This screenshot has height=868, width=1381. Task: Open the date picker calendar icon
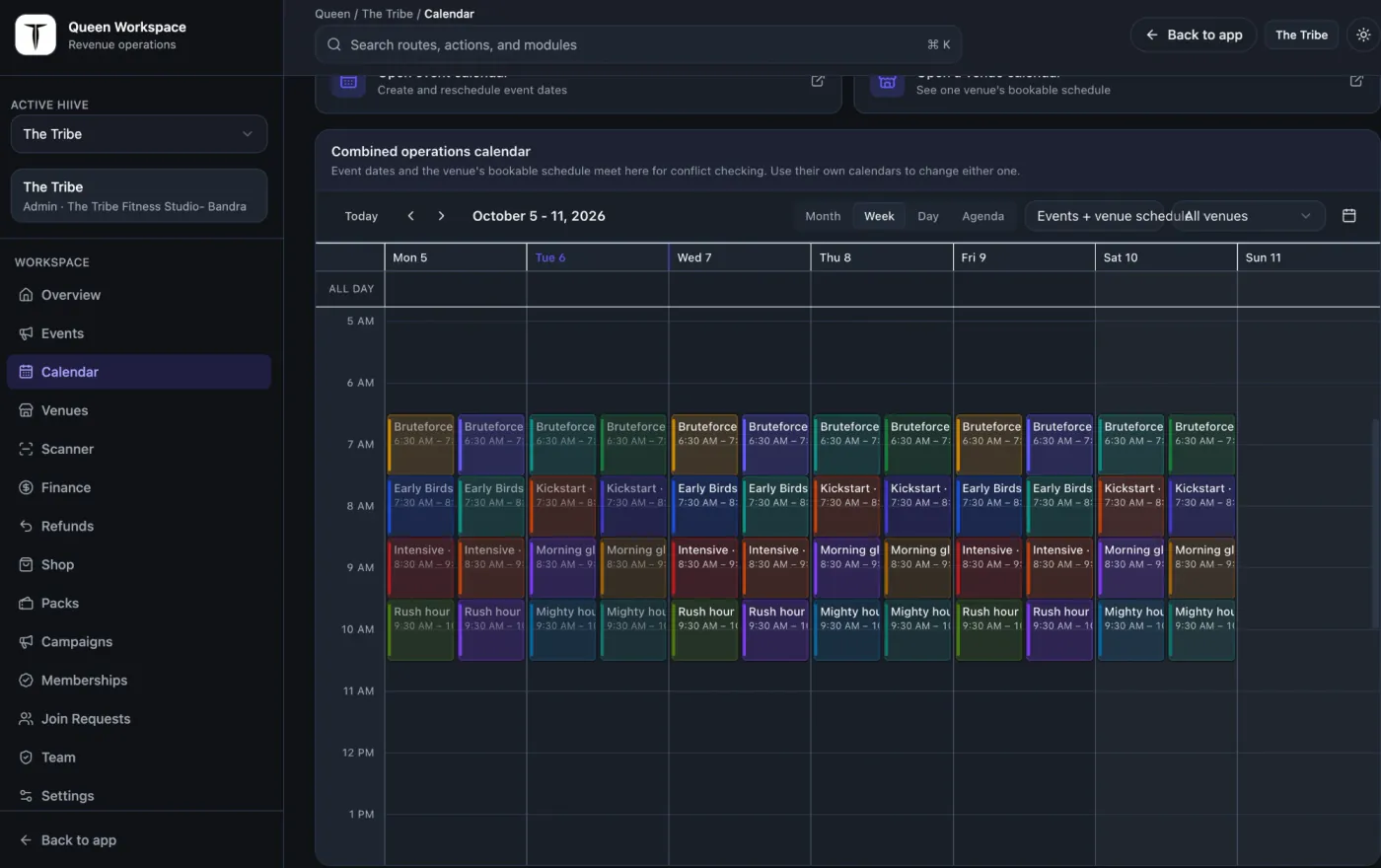coord(1349,216)
